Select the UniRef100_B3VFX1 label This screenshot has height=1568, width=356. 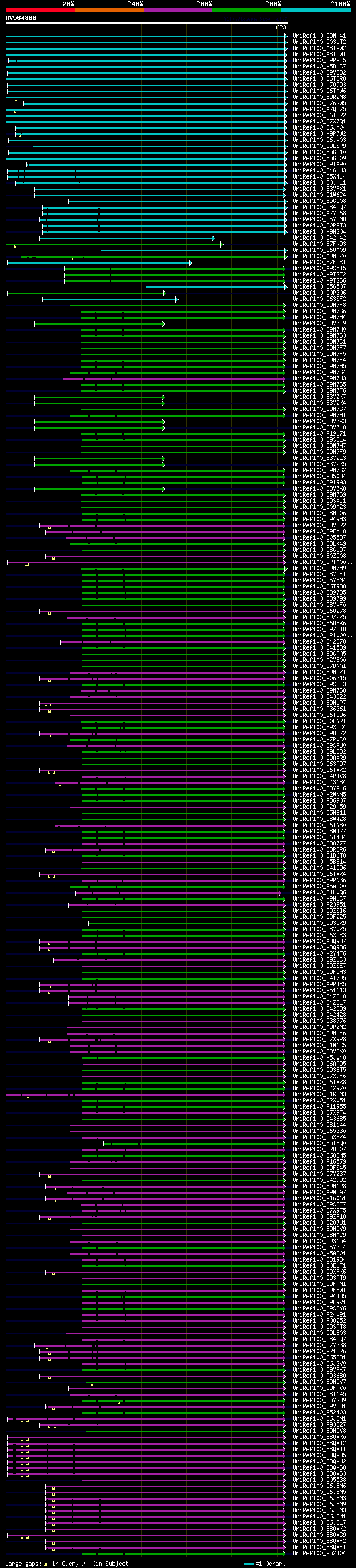tap(319, 189)
